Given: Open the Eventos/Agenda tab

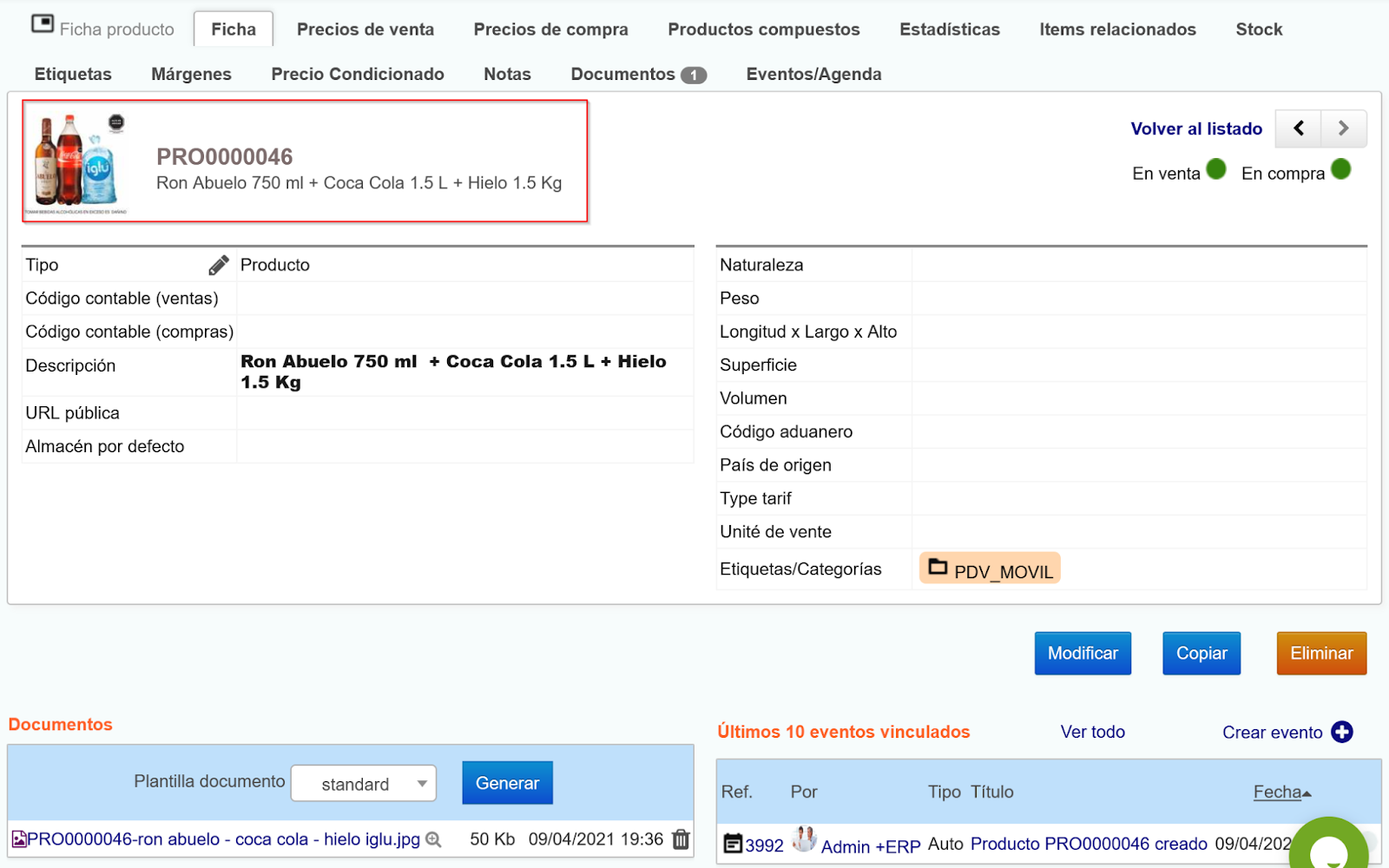Looking at the screenshot, I should coord(813,75).
